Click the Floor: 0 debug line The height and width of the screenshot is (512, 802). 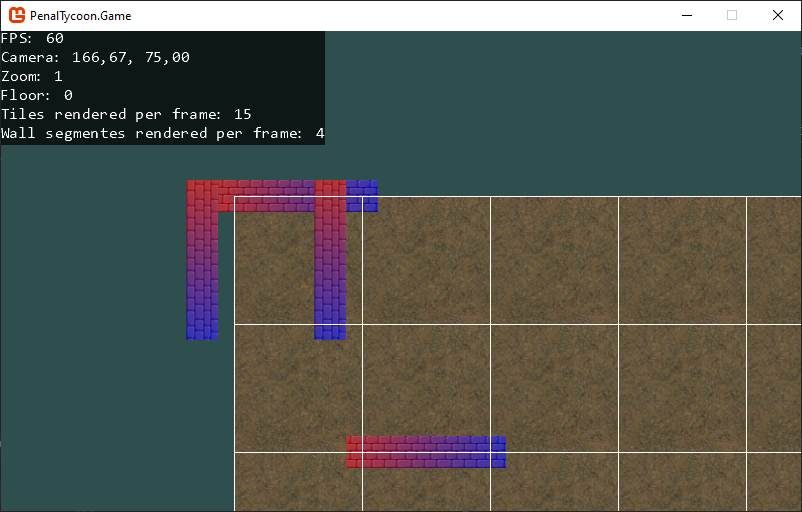(37, 95)
